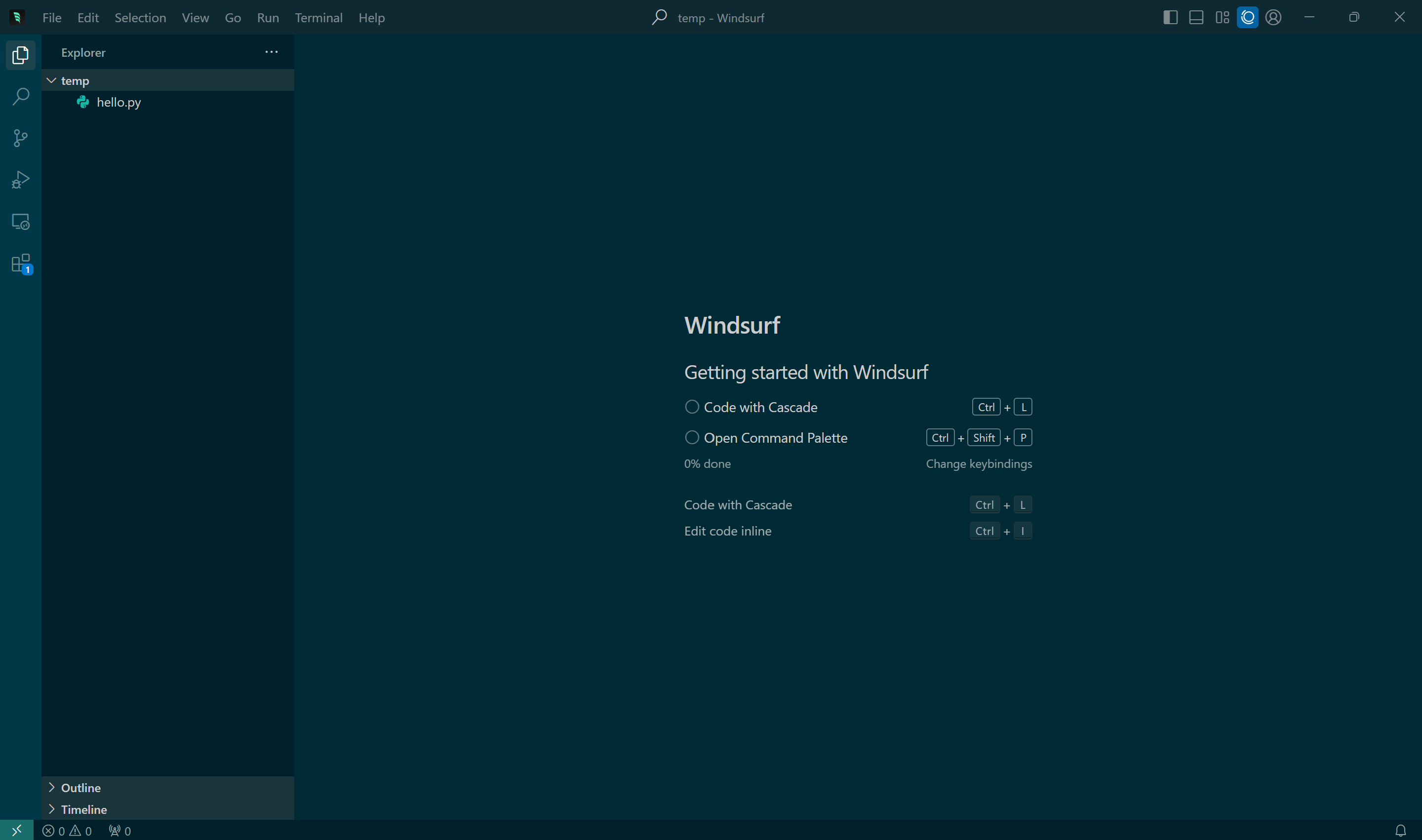Screen dimensions: 1422x840
Task: Open the Search view icon
Action: point(20,96)
